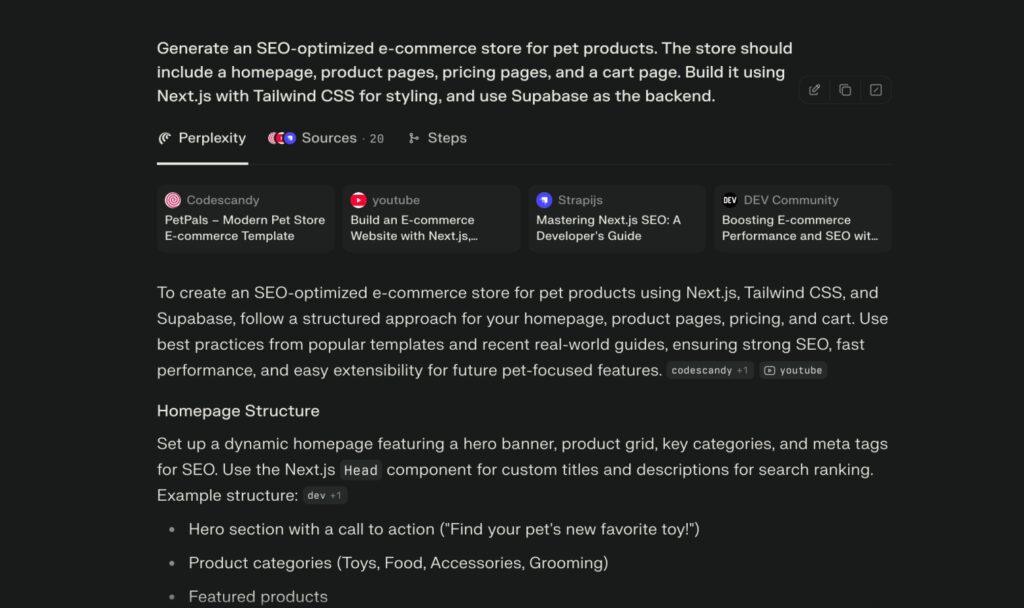Open the Steps tab
The image size is (1024, 608).
(438, 138)
